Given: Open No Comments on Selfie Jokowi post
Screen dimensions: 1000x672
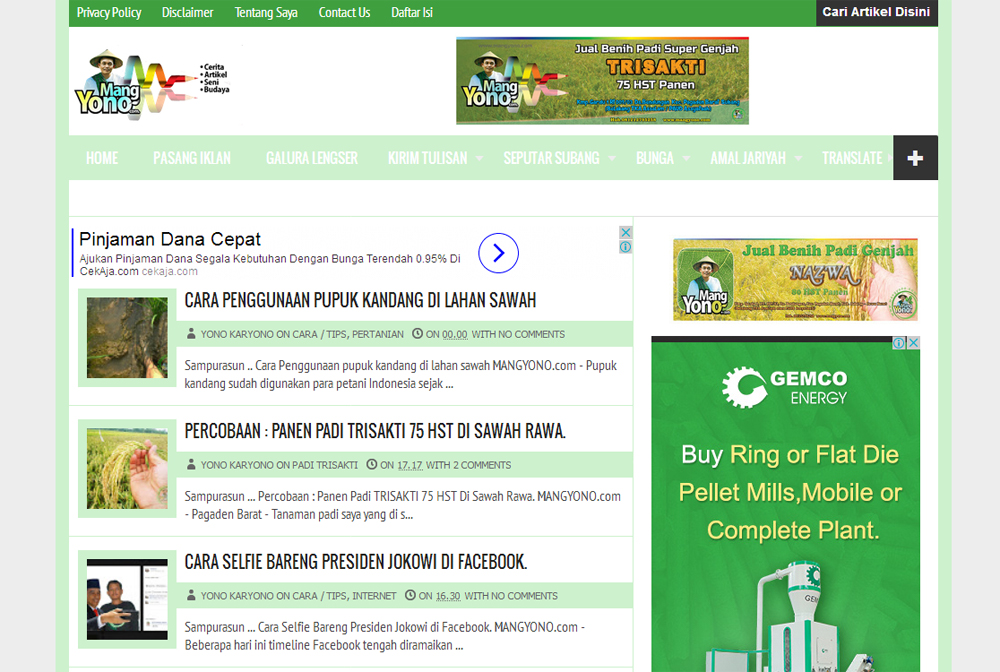Looking at the screenshot, I should [x=524, y=595].
